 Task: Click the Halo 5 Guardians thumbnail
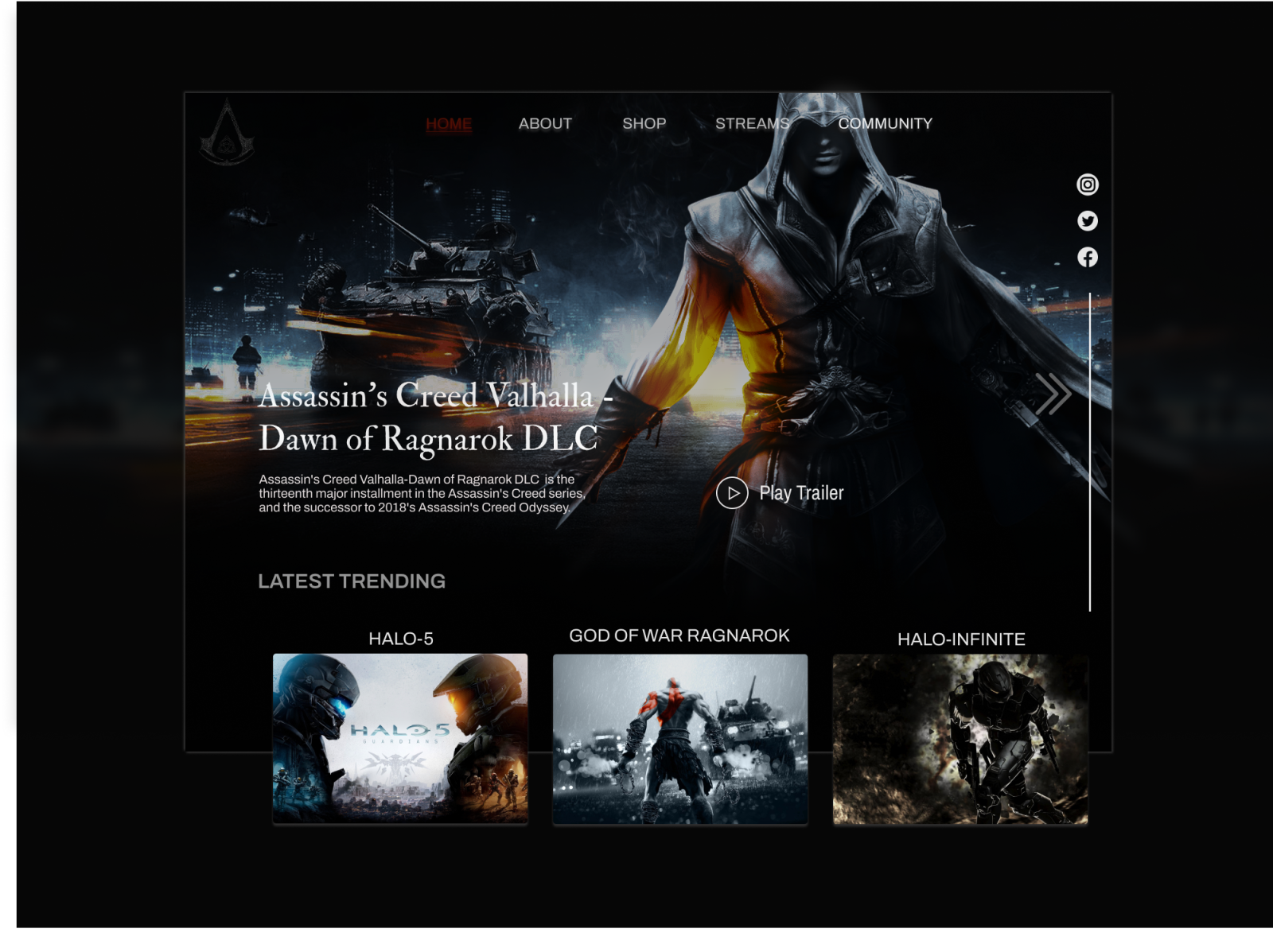pos(399,738)
